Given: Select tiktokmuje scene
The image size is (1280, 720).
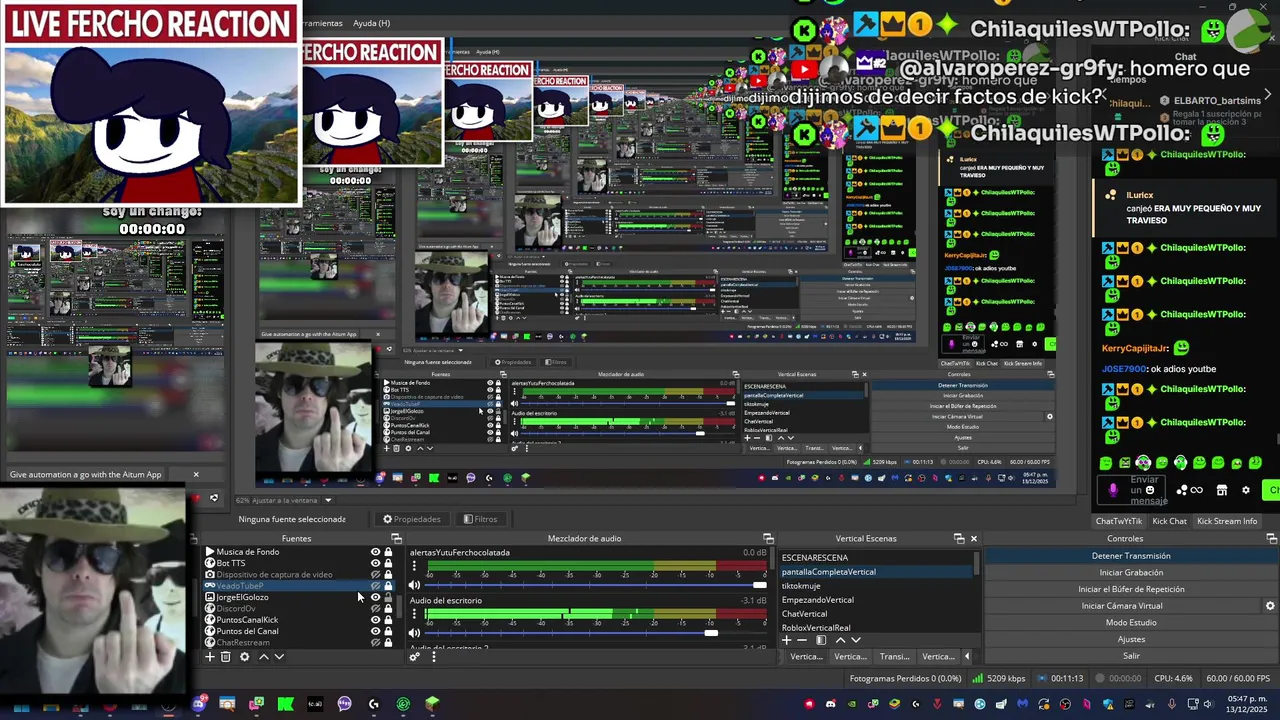Looking at the screenshot, I should pos(801,586).
